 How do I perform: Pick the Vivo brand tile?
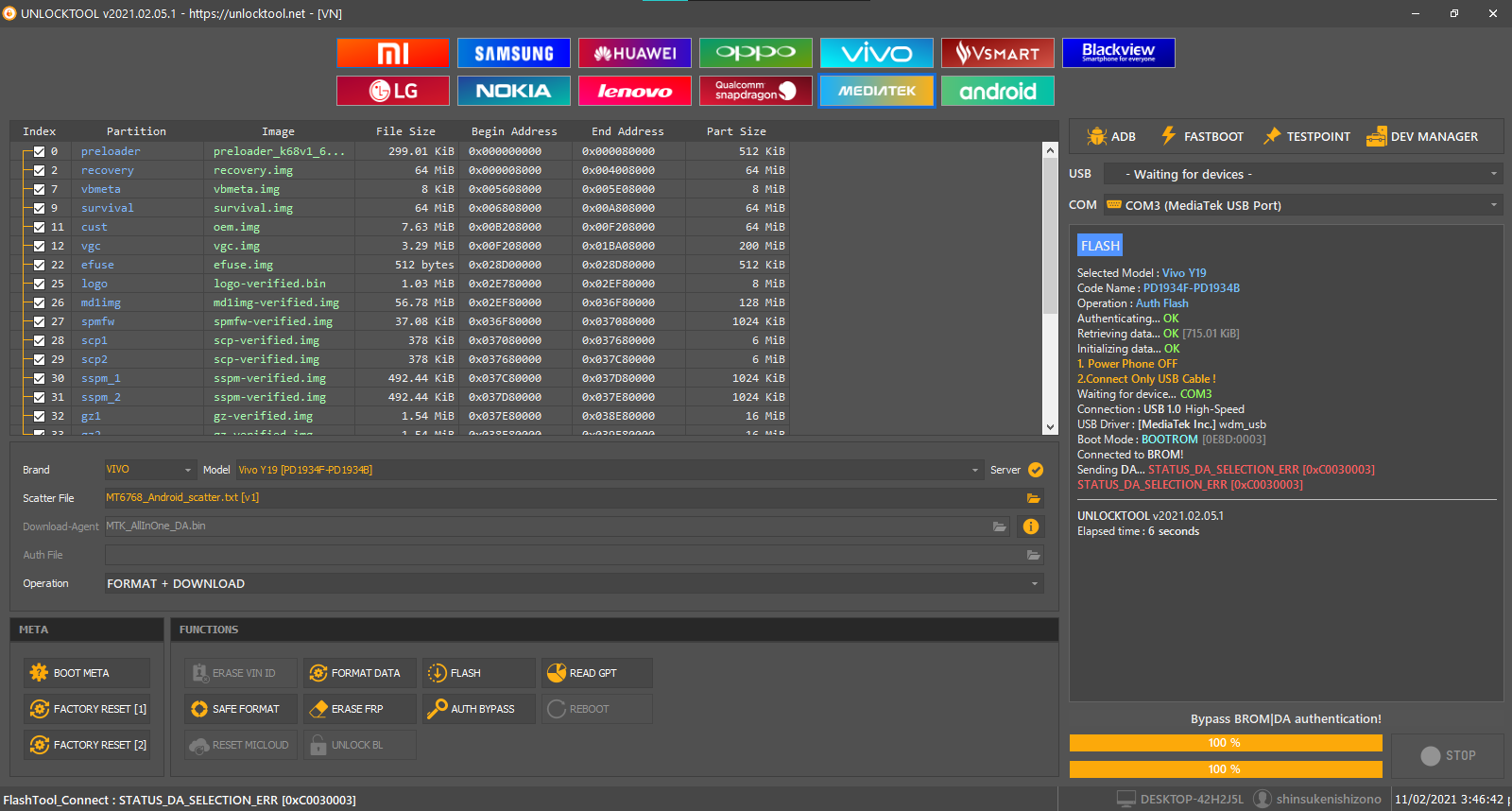pos(877,53)
